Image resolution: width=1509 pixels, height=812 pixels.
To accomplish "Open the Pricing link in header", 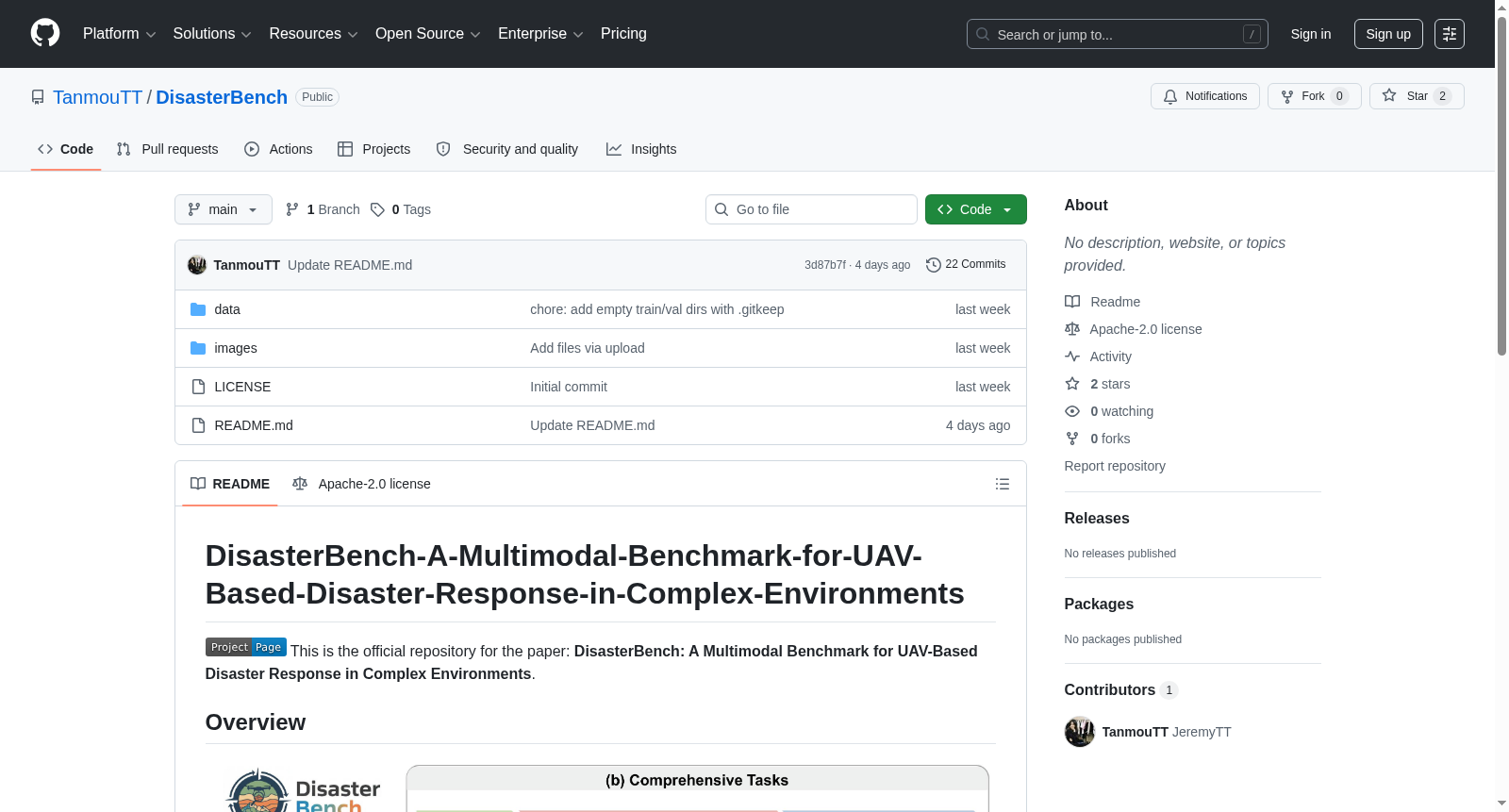I will click(623, 34).
